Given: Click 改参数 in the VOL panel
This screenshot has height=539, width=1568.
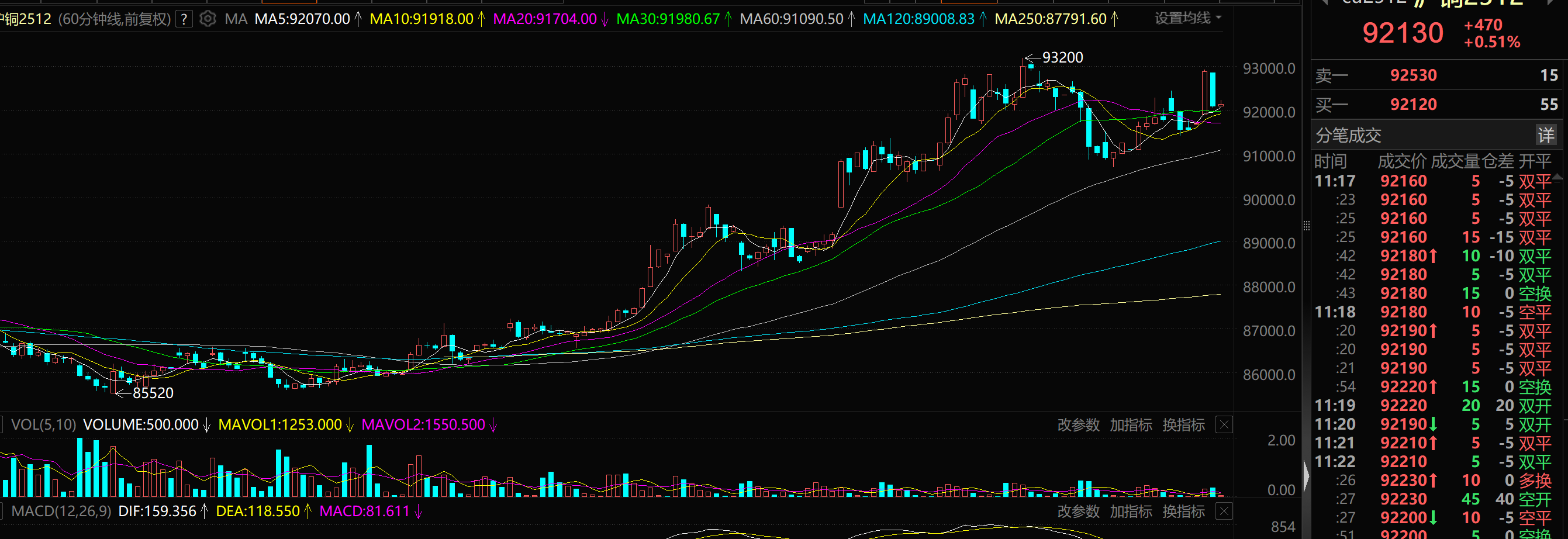Looking at the screenshot, I should [1078, 424].
